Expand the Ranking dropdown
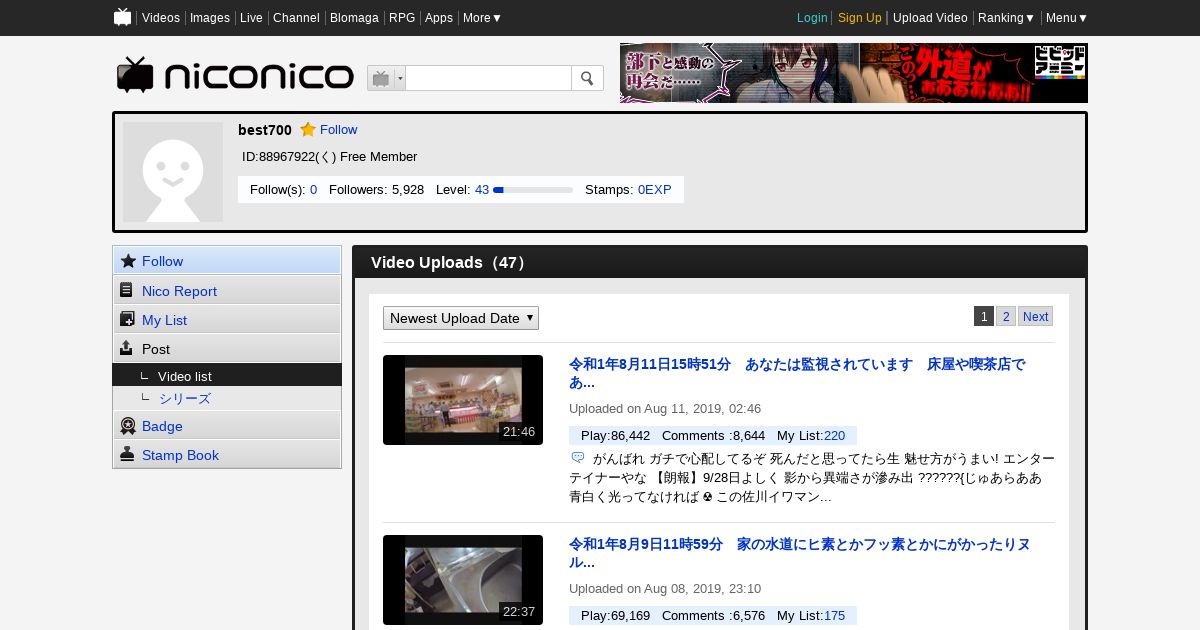Image resolution: width=1200 pixels, height=630 pixels. click(1006, 18)
